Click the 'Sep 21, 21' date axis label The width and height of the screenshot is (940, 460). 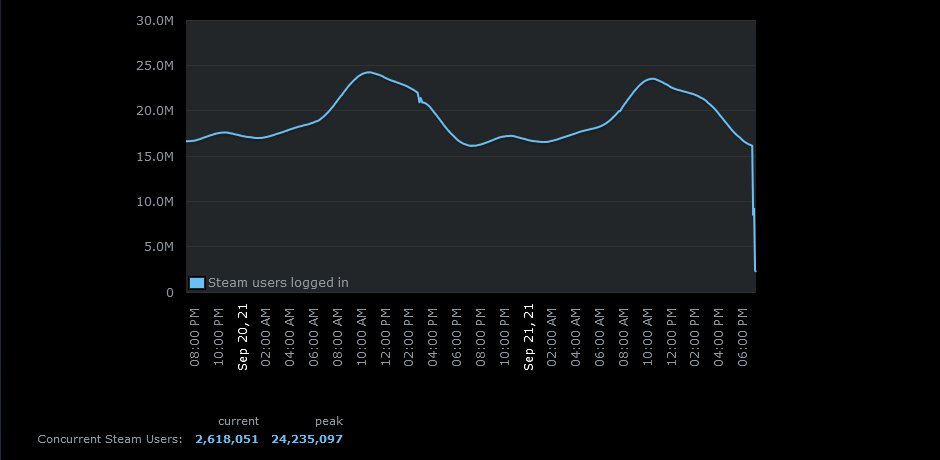pos(529,337)
